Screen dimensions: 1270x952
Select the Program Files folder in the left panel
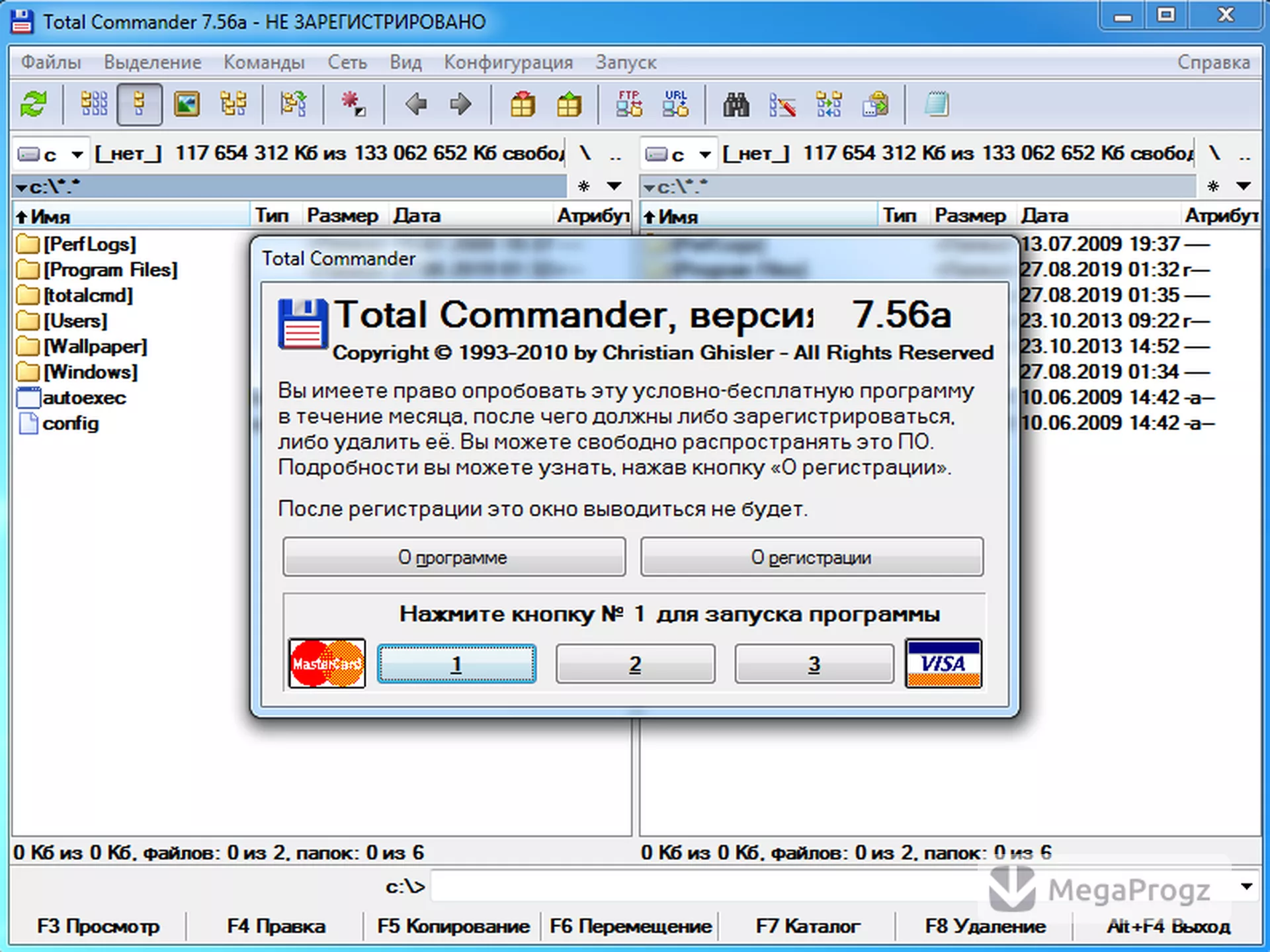tap(97, 270)
